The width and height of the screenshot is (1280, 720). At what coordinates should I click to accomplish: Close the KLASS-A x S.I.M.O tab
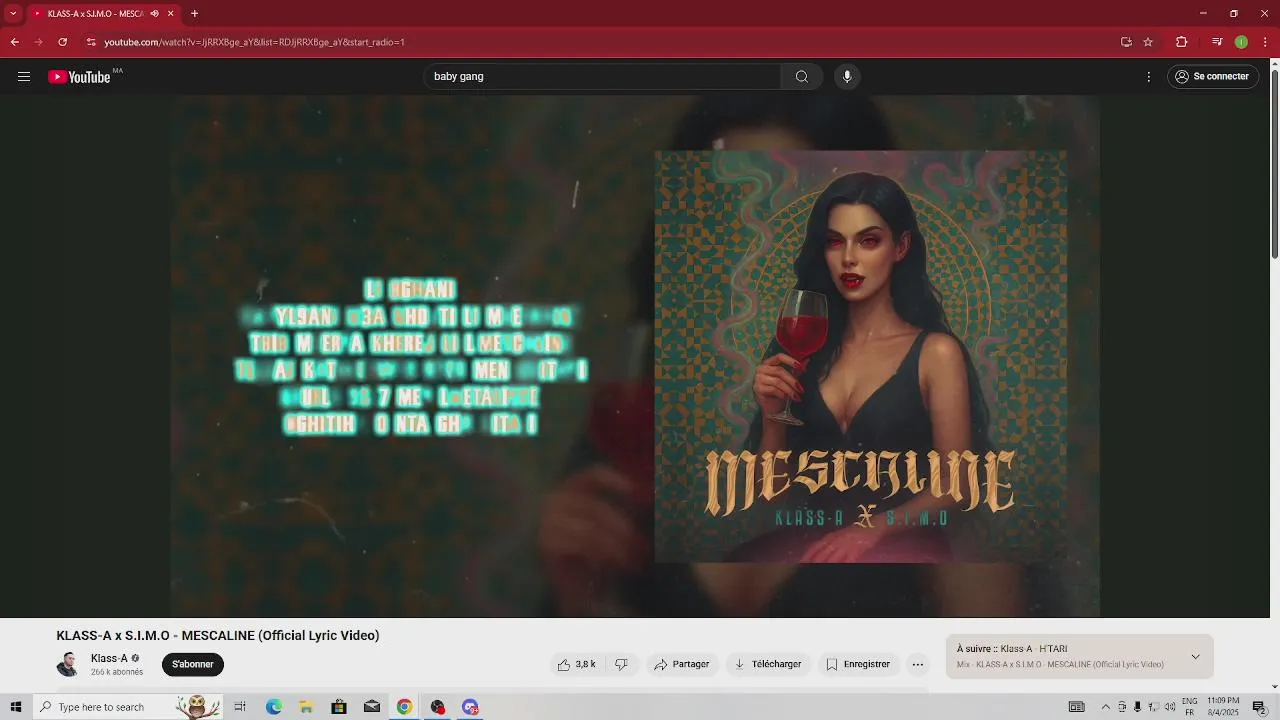[x=170, y=14]
